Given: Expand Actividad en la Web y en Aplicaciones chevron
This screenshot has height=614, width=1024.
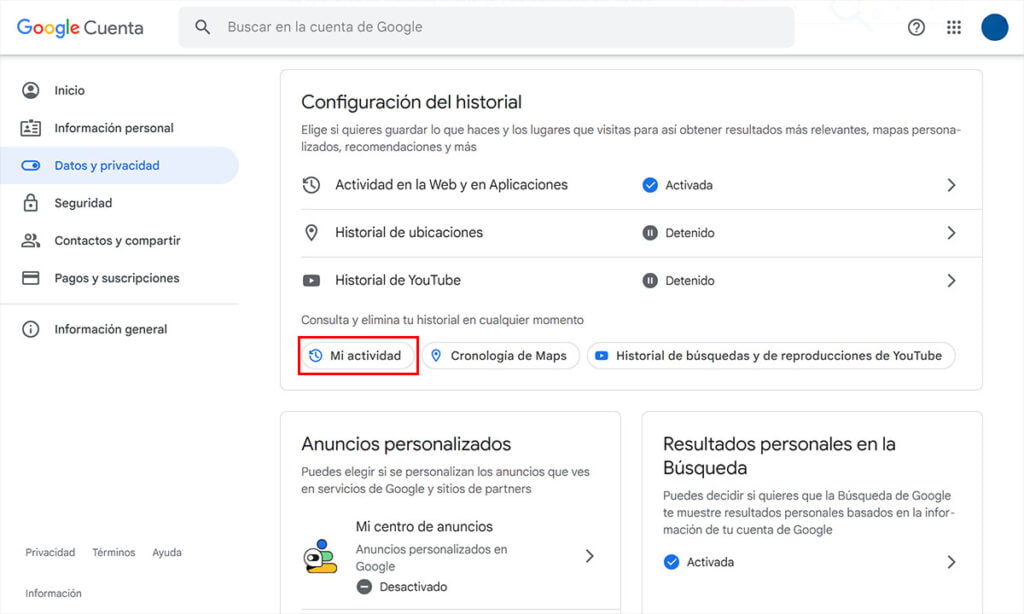Looking at the screenshot, I should 952,185.
